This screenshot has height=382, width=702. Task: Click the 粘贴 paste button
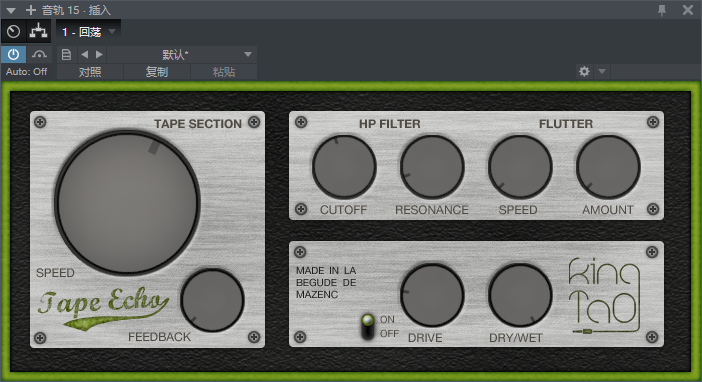(224, 72)
